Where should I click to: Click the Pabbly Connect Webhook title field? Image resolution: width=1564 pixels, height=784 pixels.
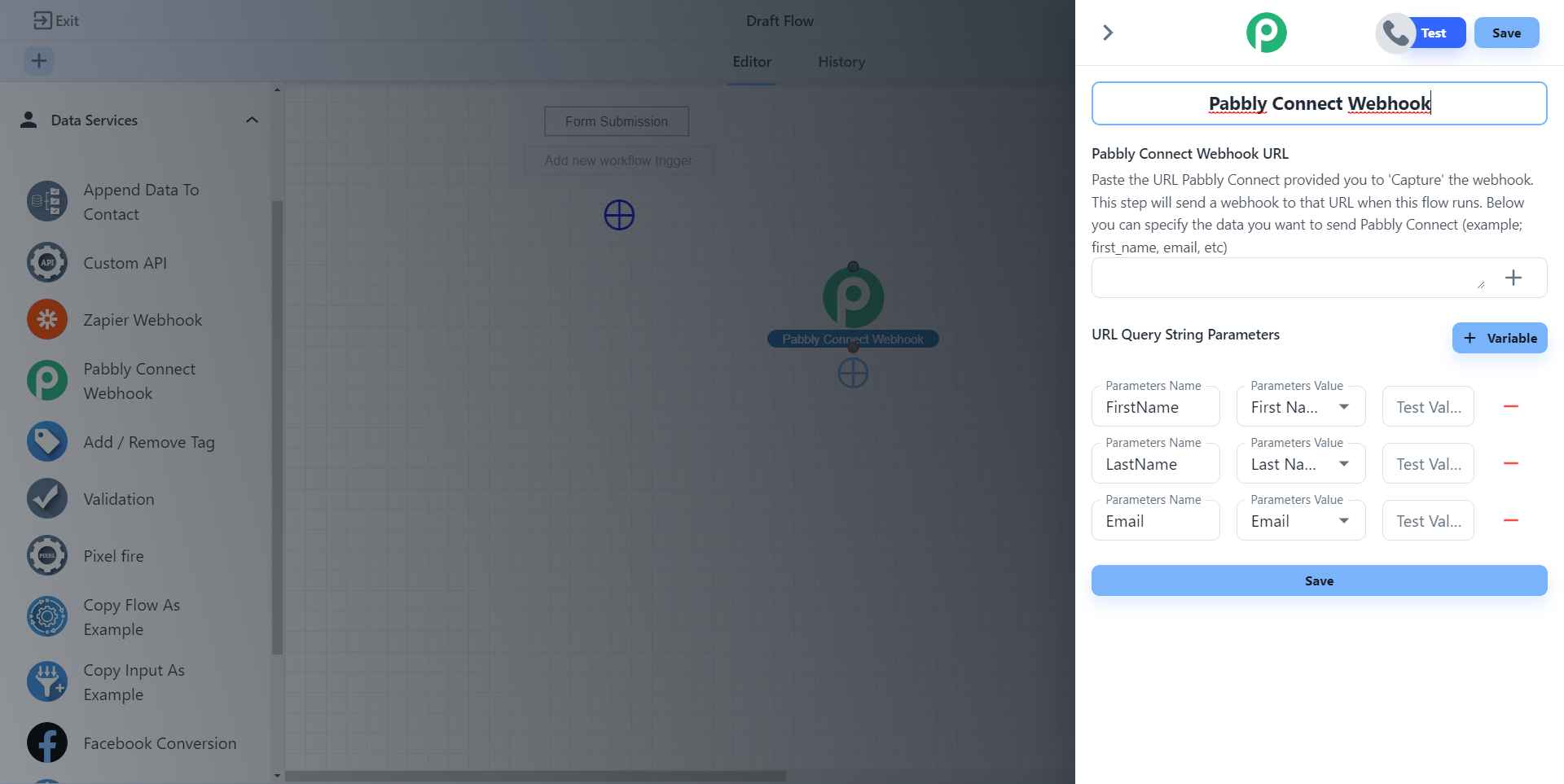[1320, 103]
